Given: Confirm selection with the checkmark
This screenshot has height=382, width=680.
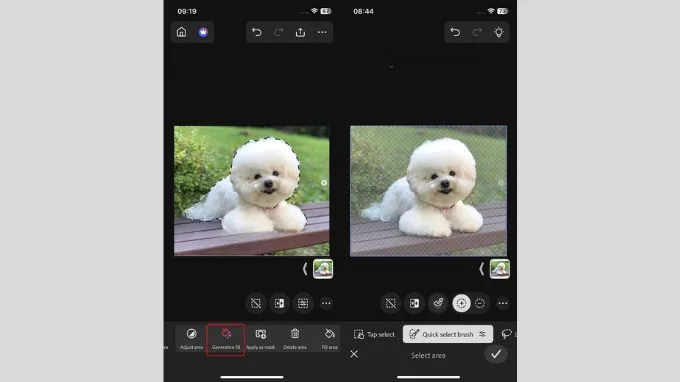Looking at the screenshot, I should pyautogui.click(x=496, y=354).
